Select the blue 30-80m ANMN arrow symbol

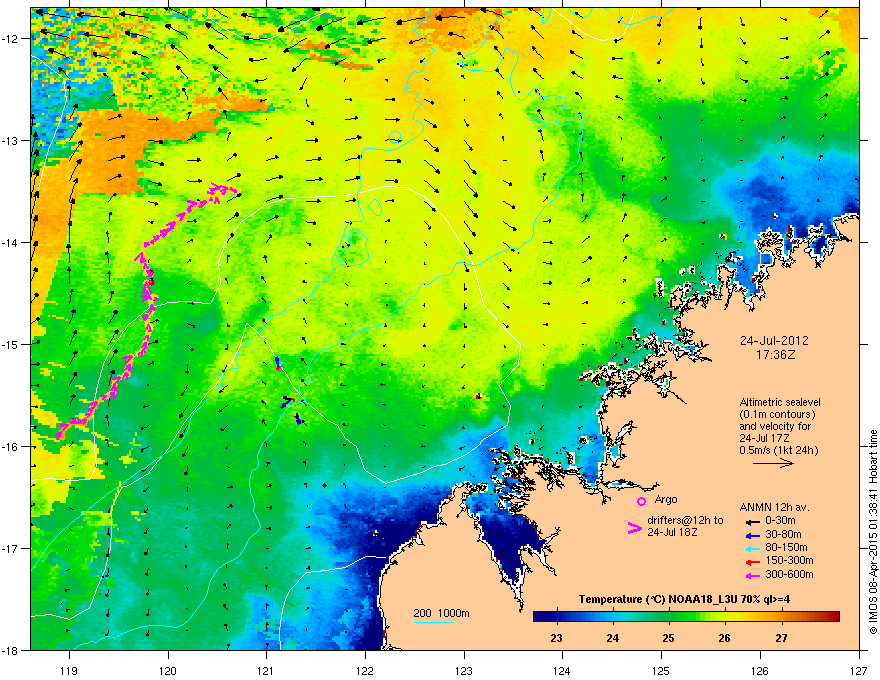(x=751, y=535)
